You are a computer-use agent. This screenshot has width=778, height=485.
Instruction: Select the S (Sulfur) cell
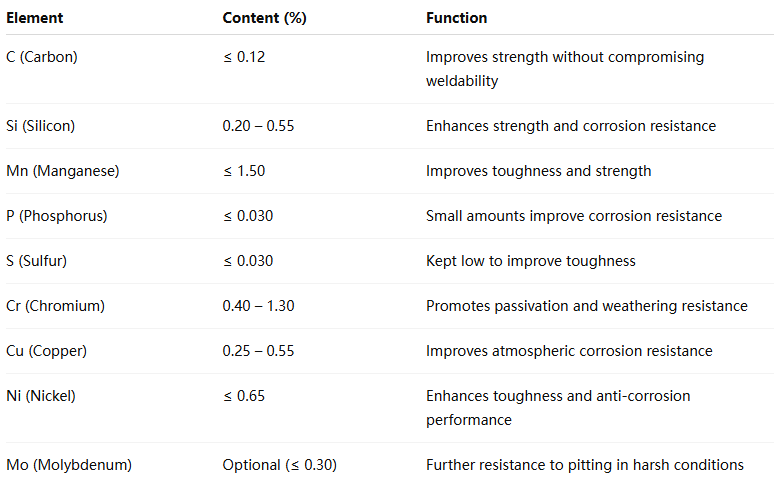point(36,261)
